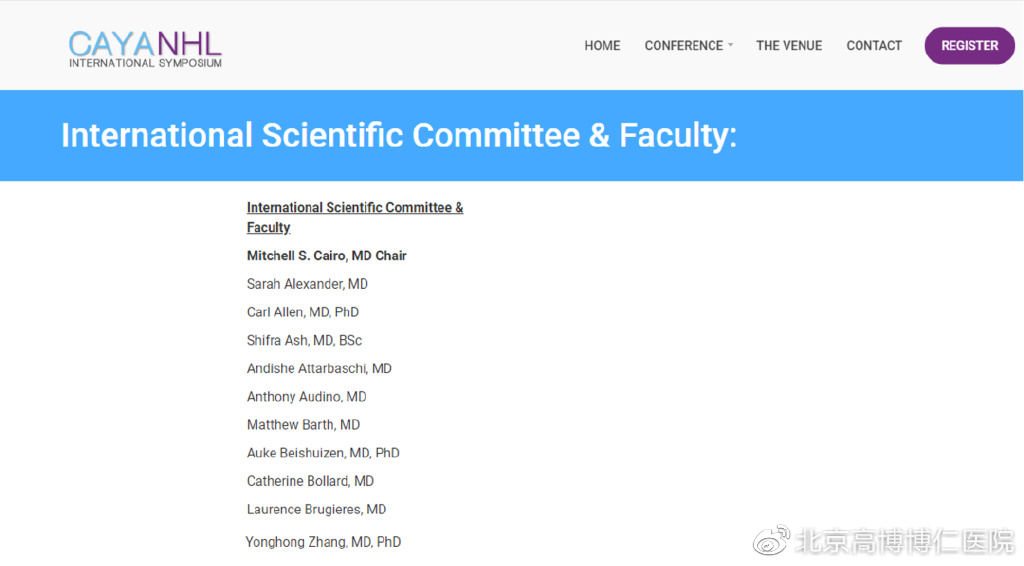Click the name Sarah Alexander, MD

tap(307, 284)
